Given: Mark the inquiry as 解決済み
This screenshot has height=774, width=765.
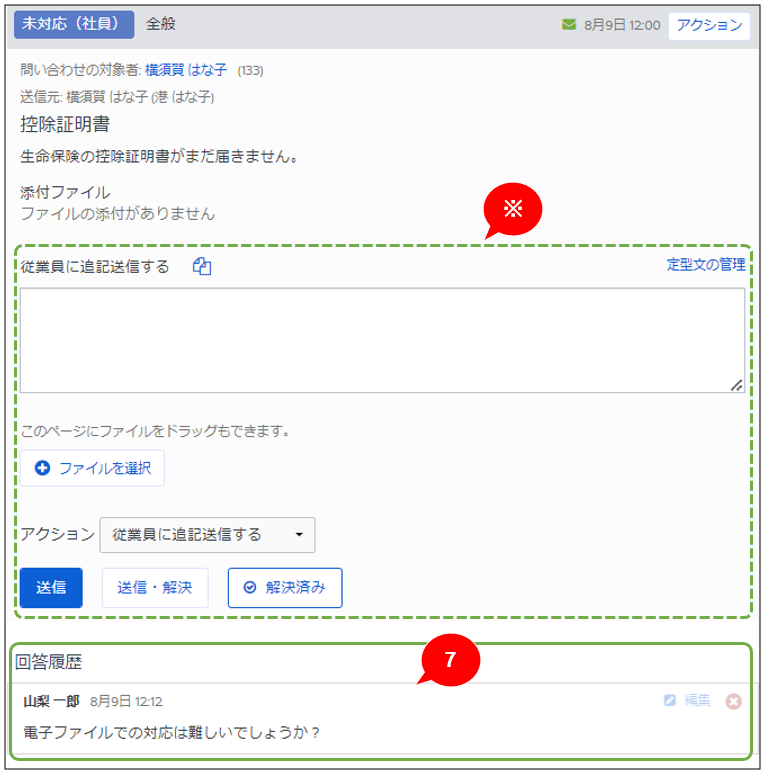Looking at the screenshot, I should (x=285, y=588).
